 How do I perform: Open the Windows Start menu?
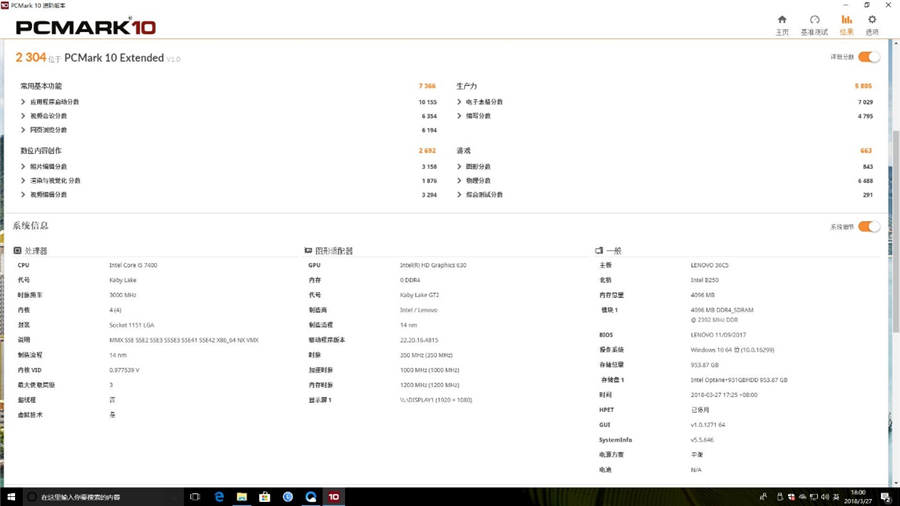coord(11,497)
